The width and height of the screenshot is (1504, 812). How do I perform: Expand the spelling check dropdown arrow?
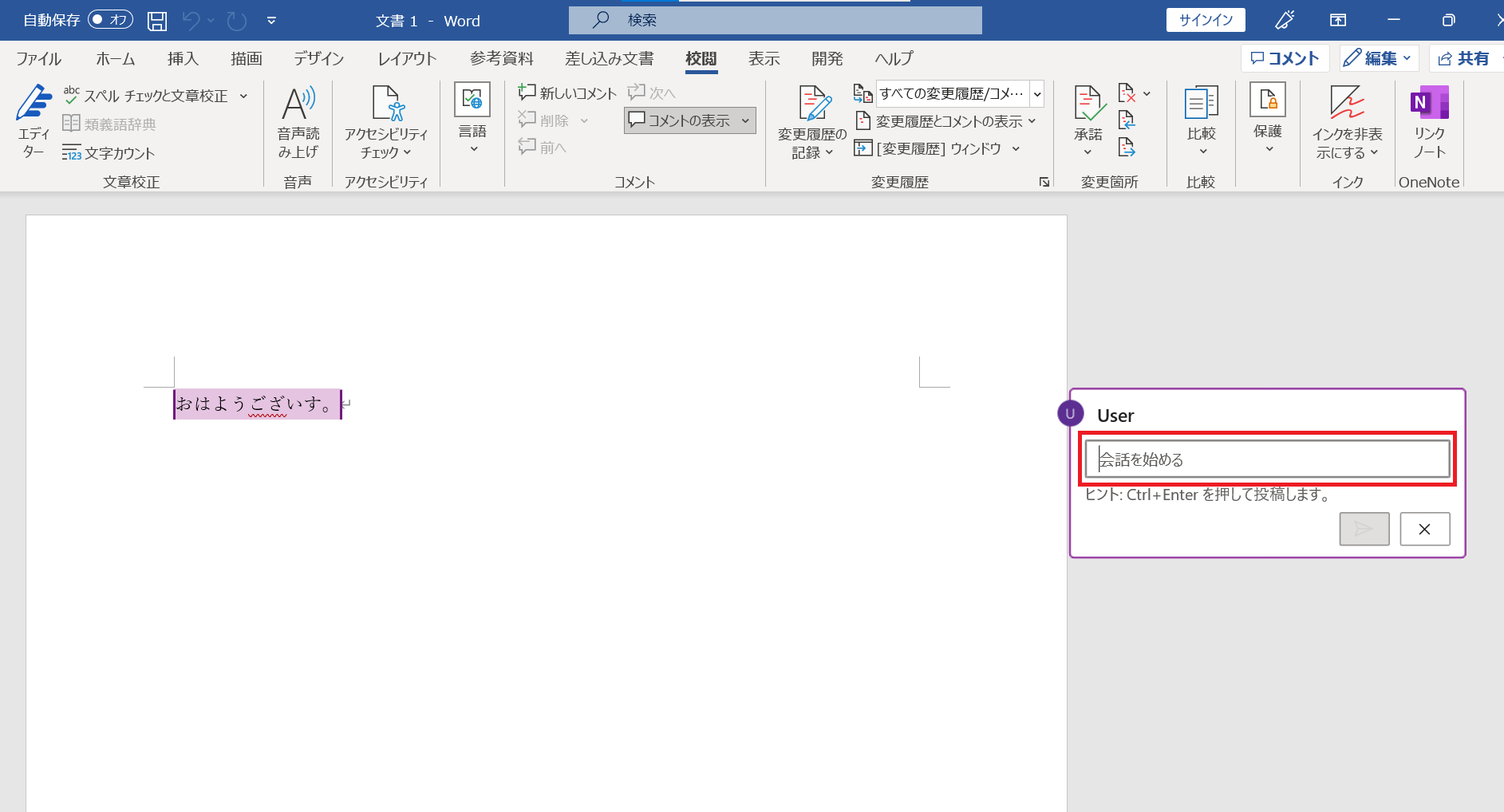point(243,96)
